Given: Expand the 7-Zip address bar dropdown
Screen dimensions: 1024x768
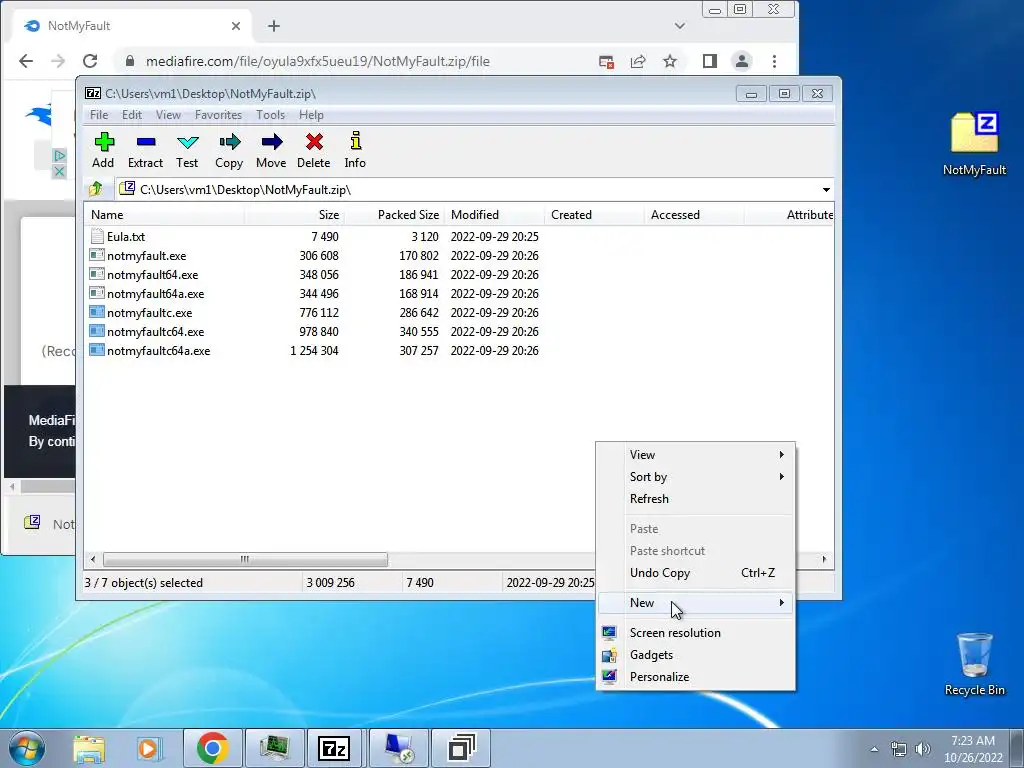Looking at the screenshot, I should (826, 189).
